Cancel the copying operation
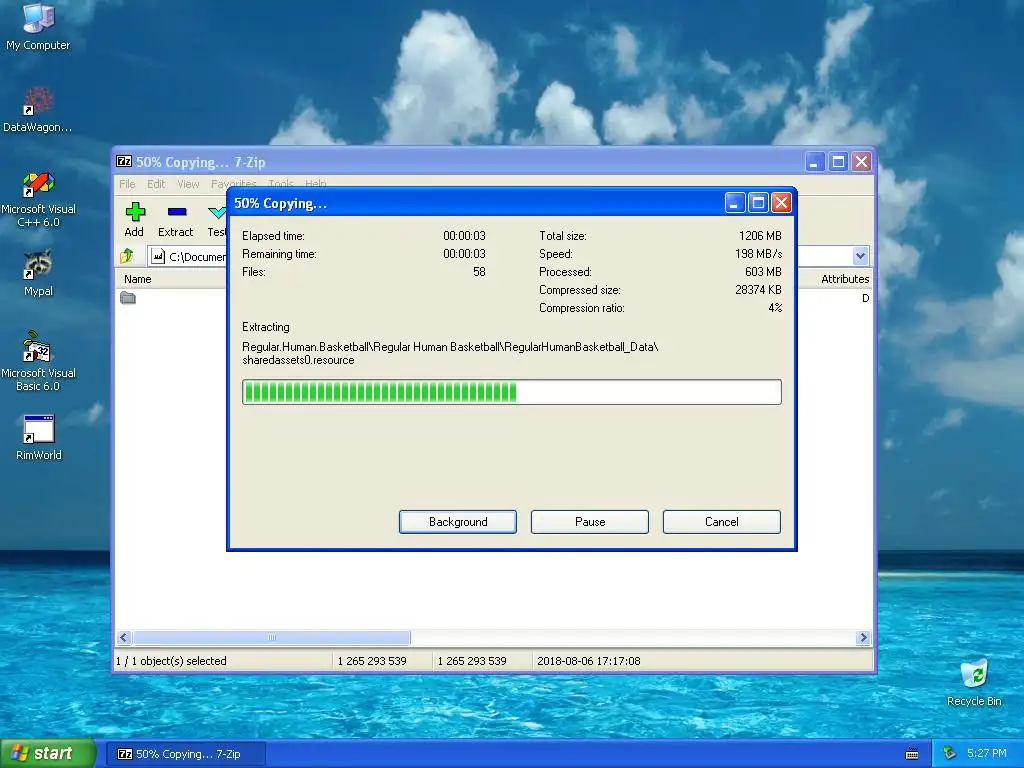Viewport: 1024px width, 768px height. 722,522
